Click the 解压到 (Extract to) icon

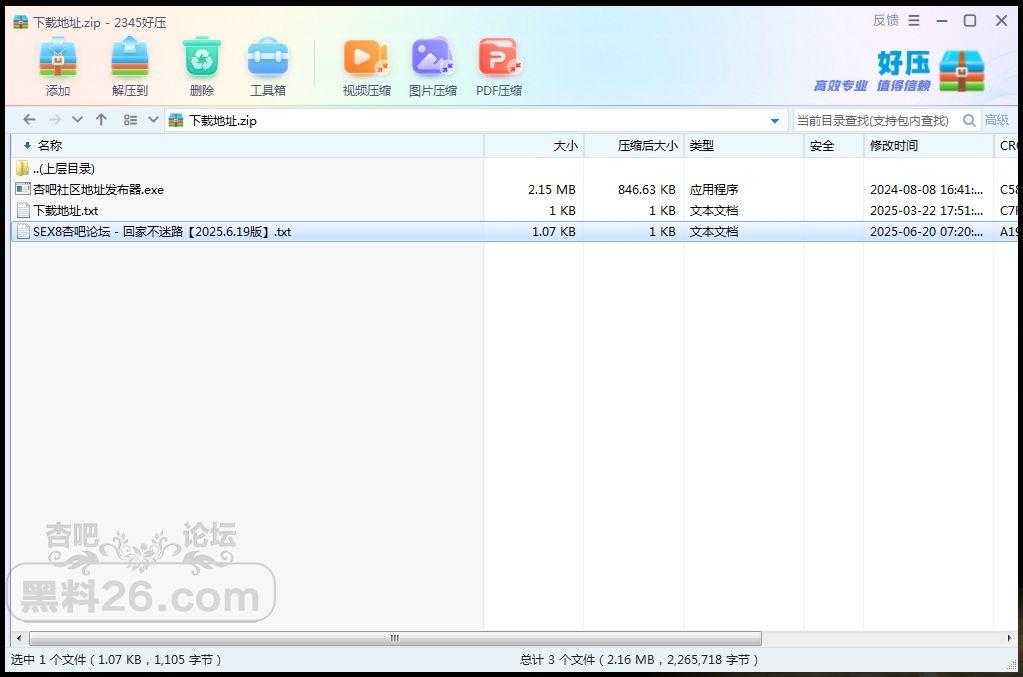pos(130,59)
